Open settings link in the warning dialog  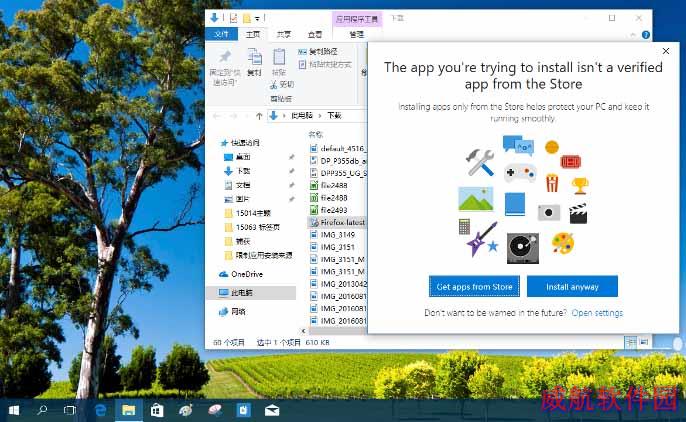coord(597,313)
